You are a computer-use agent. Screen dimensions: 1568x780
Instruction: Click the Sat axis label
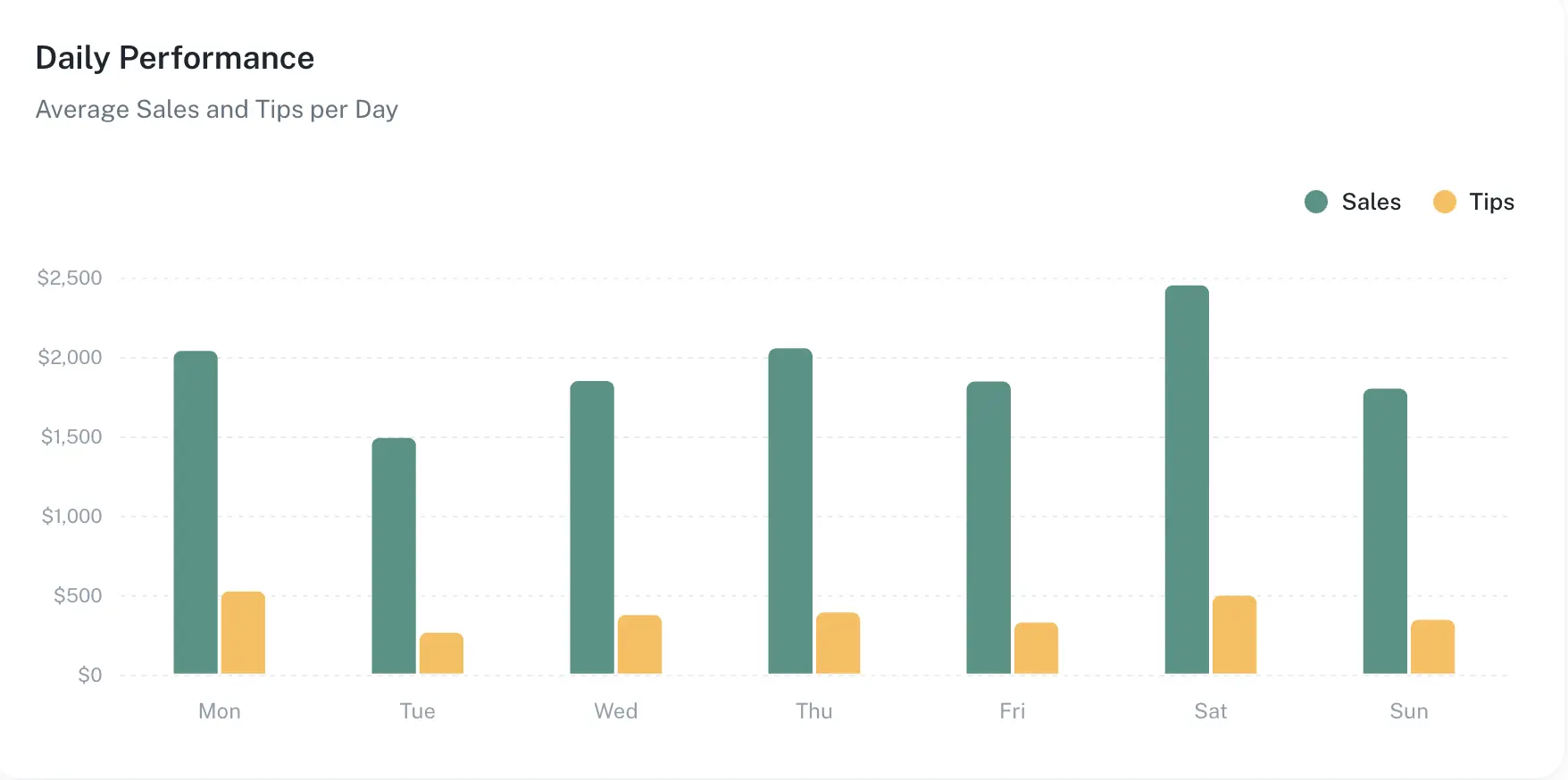(1210, 711)
